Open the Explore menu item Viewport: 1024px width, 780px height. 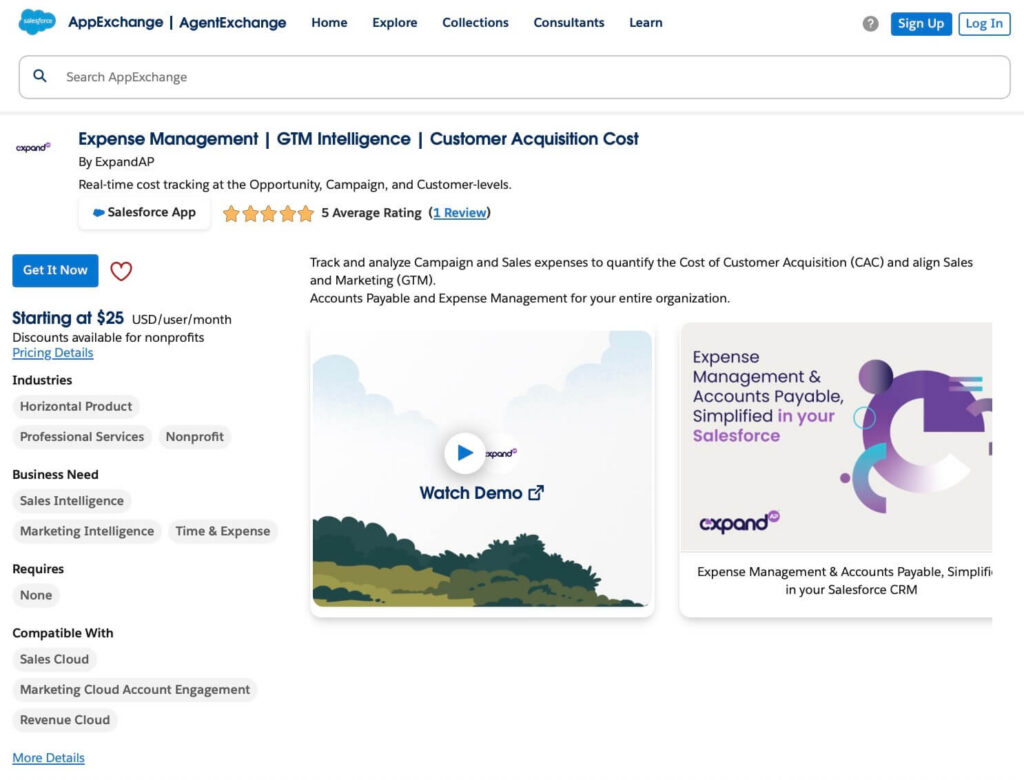(x=394, y=23)
